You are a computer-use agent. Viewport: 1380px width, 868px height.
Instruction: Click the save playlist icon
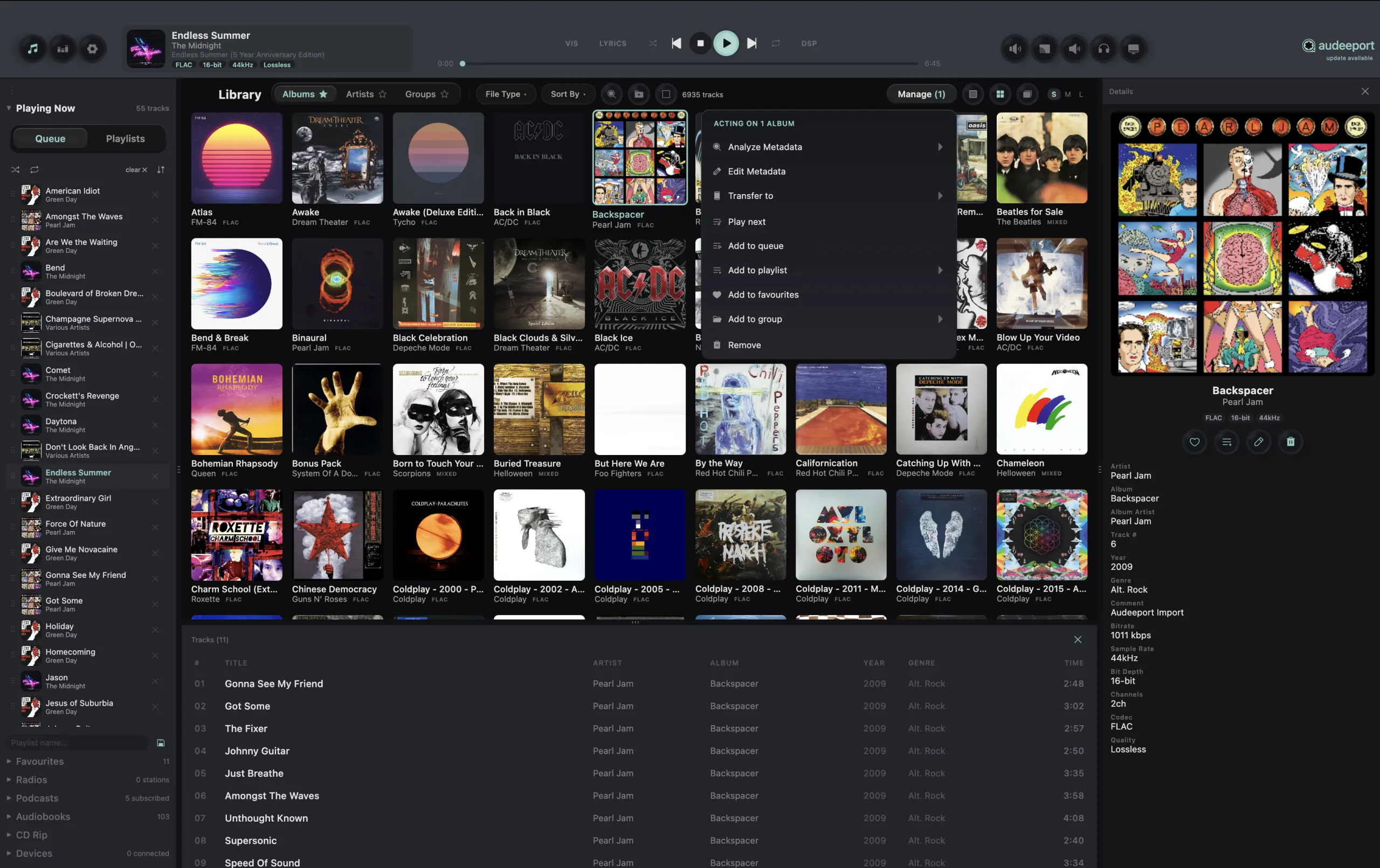(x=161, y=743)
